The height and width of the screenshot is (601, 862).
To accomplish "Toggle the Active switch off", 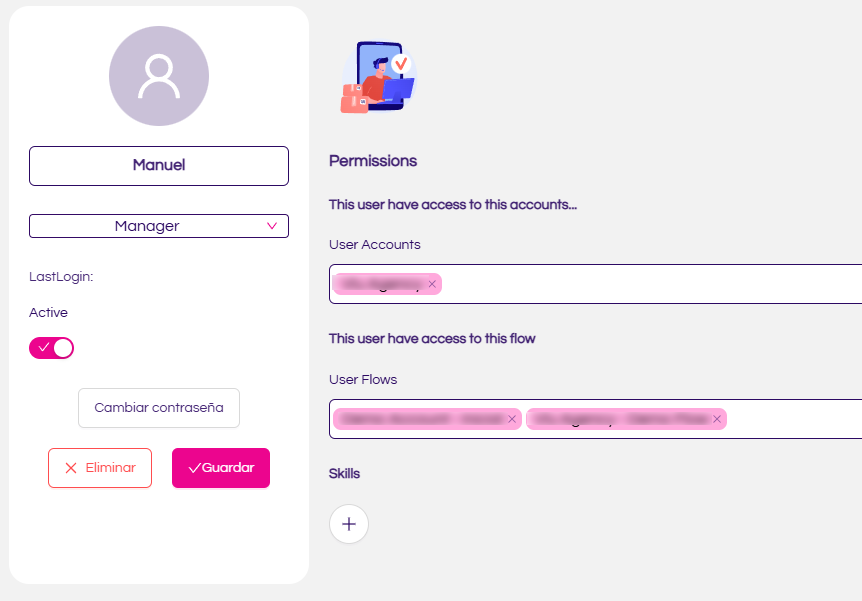I will (x=52, y=348).
